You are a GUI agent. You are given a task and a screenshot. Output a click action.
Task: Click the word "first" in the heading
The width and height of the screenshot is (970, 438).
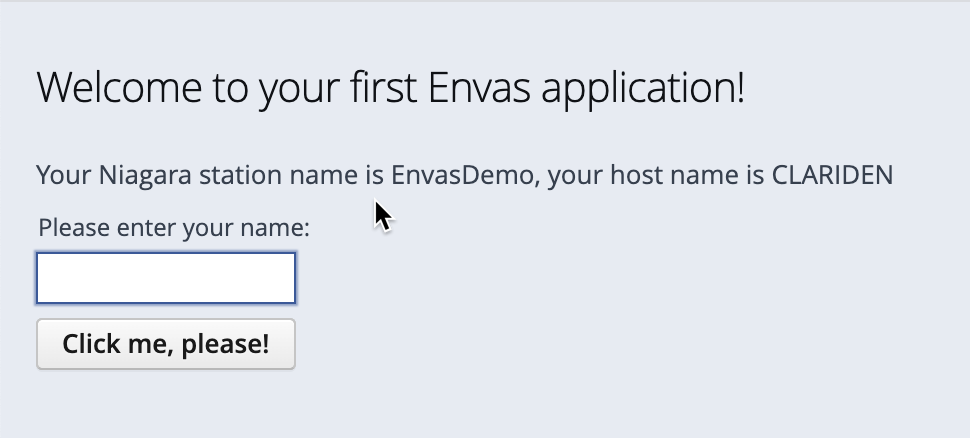point(383,87)
